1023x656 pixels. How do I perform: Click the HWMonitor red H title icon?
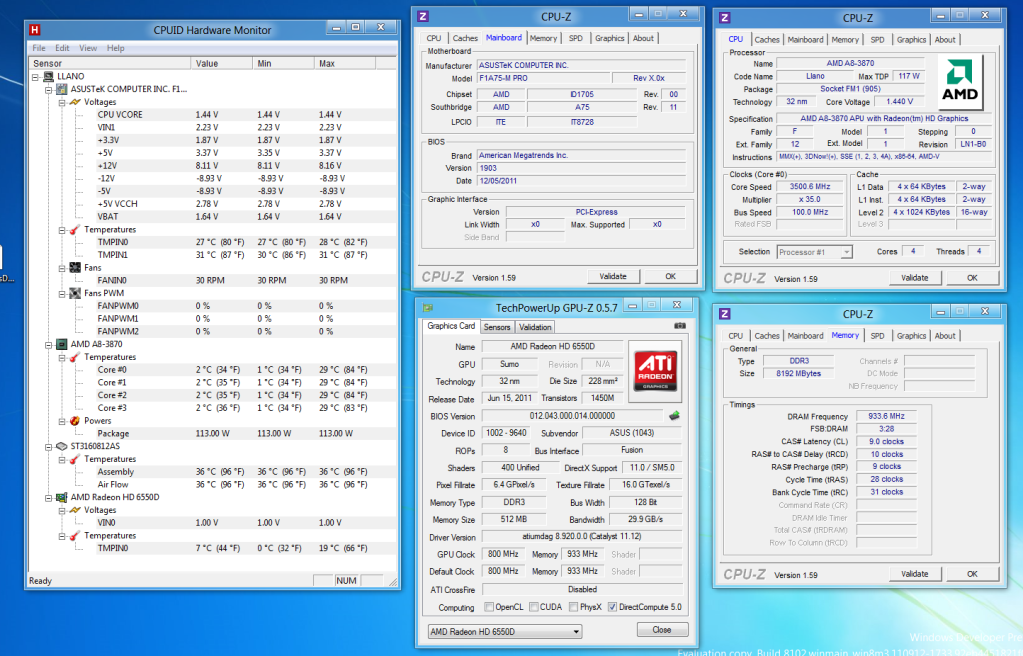pyautogui.click(x=35, y=29)
